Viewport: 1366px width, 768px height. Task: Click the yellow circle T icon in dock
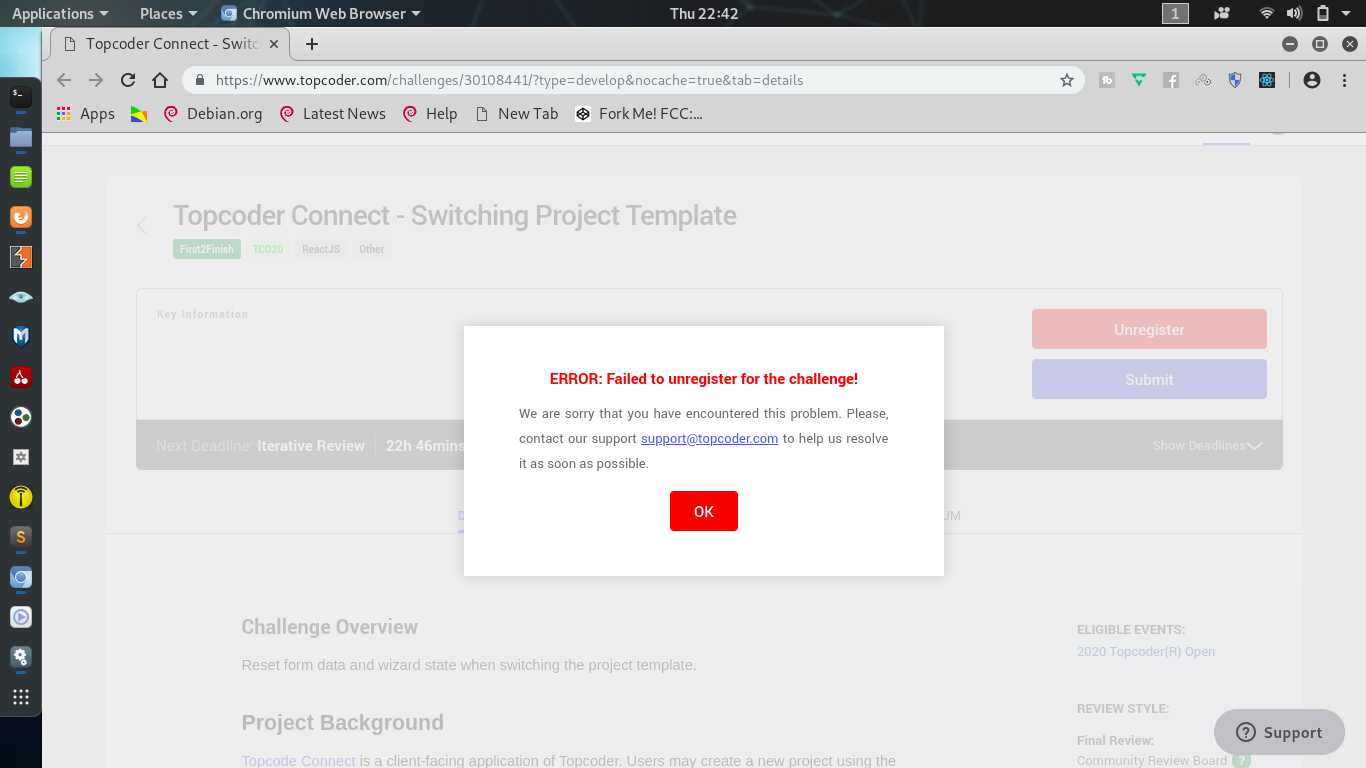point(21,497)
